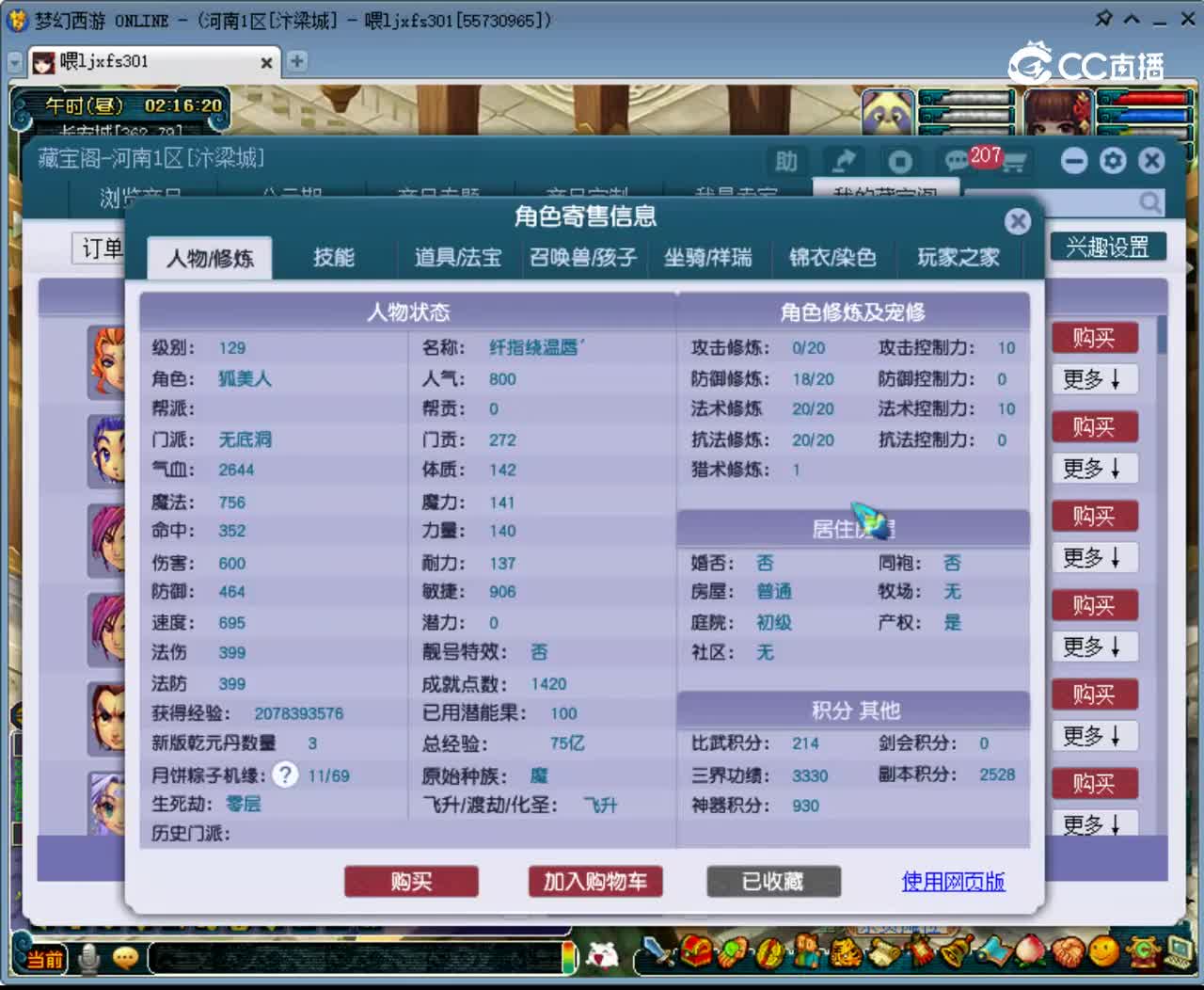
Task: Click the first 购买 button in the listing
Action: tap(1094, 338)
